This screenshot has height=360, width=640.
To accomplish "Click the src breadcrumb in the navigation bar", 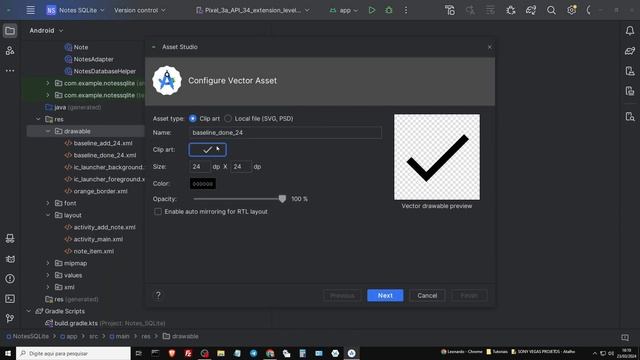I will tap(93, 336).
